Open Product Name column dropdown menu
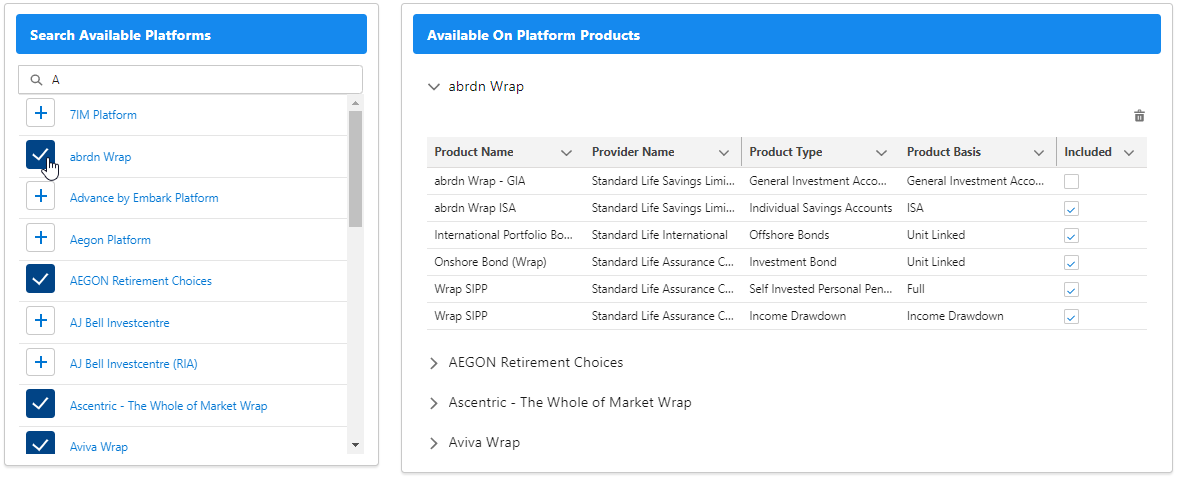This screenshot has width=1177, height=478. coord(566,153)
